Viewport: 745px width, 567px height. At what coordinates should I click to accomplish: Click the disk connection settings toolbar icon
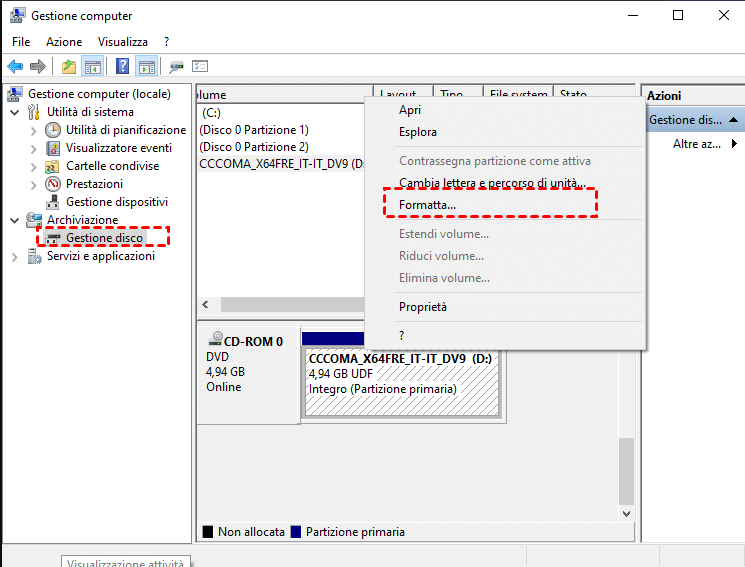(176, 67)
